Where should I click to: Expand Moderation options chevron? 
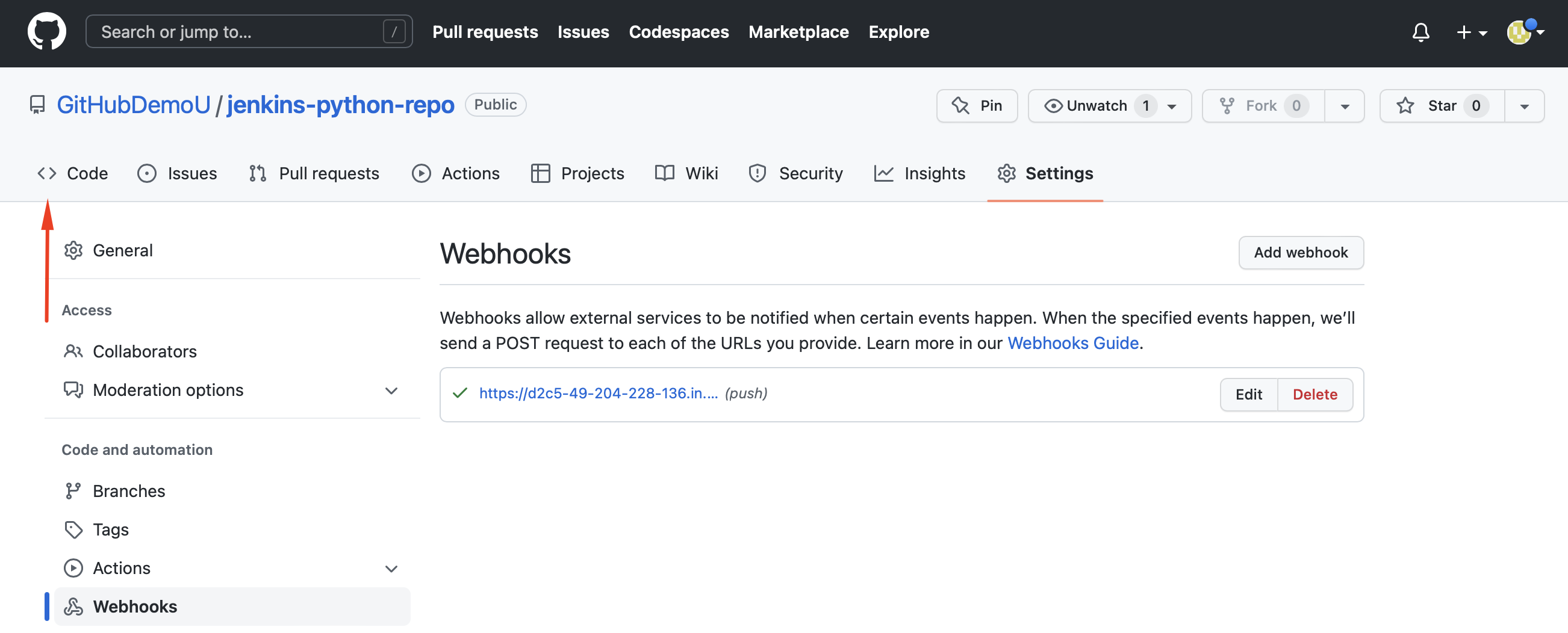pos(391,391)
